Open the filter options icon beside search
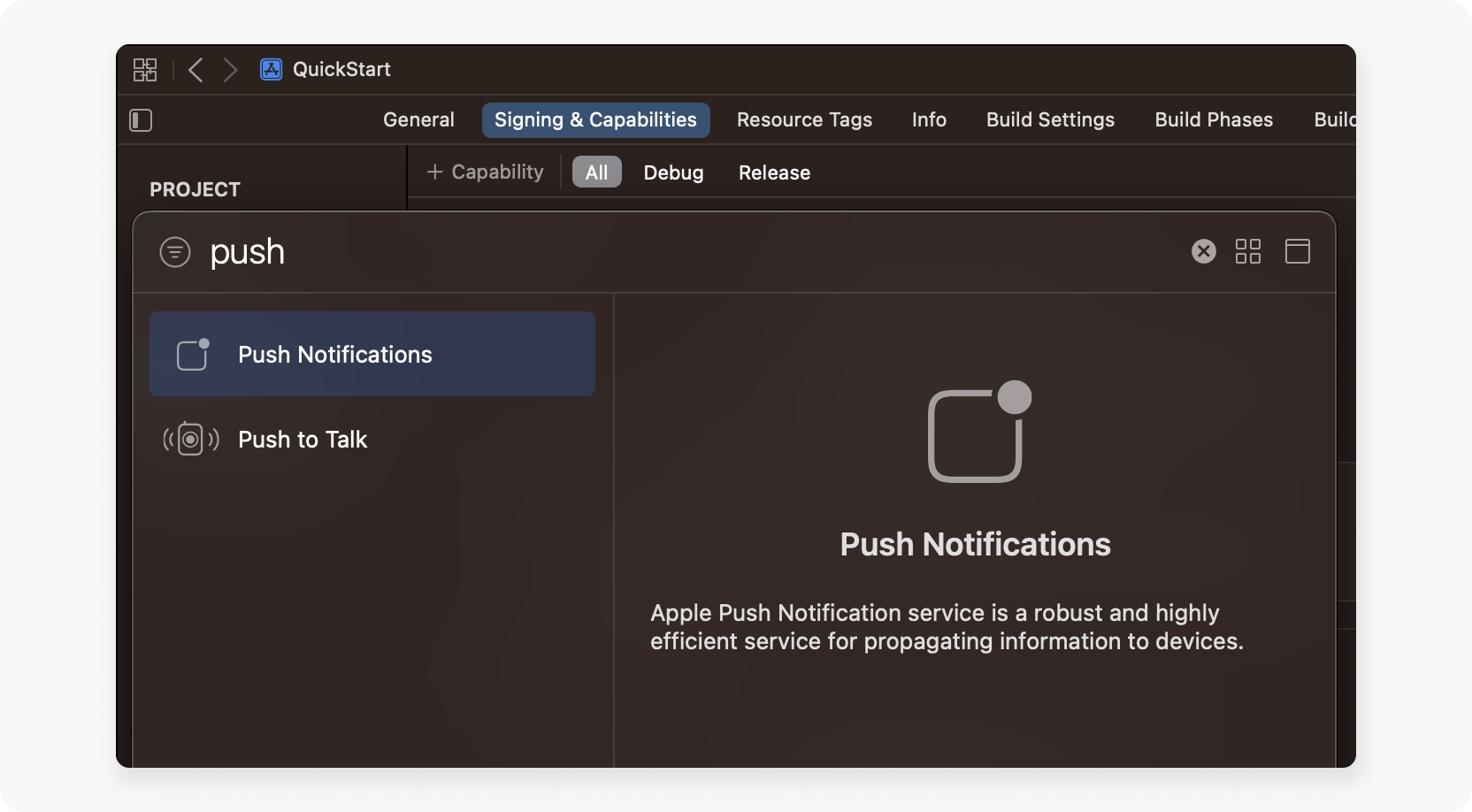This screenshot has width=1472, height=812. pyautogui.click(x=175, y=252)
